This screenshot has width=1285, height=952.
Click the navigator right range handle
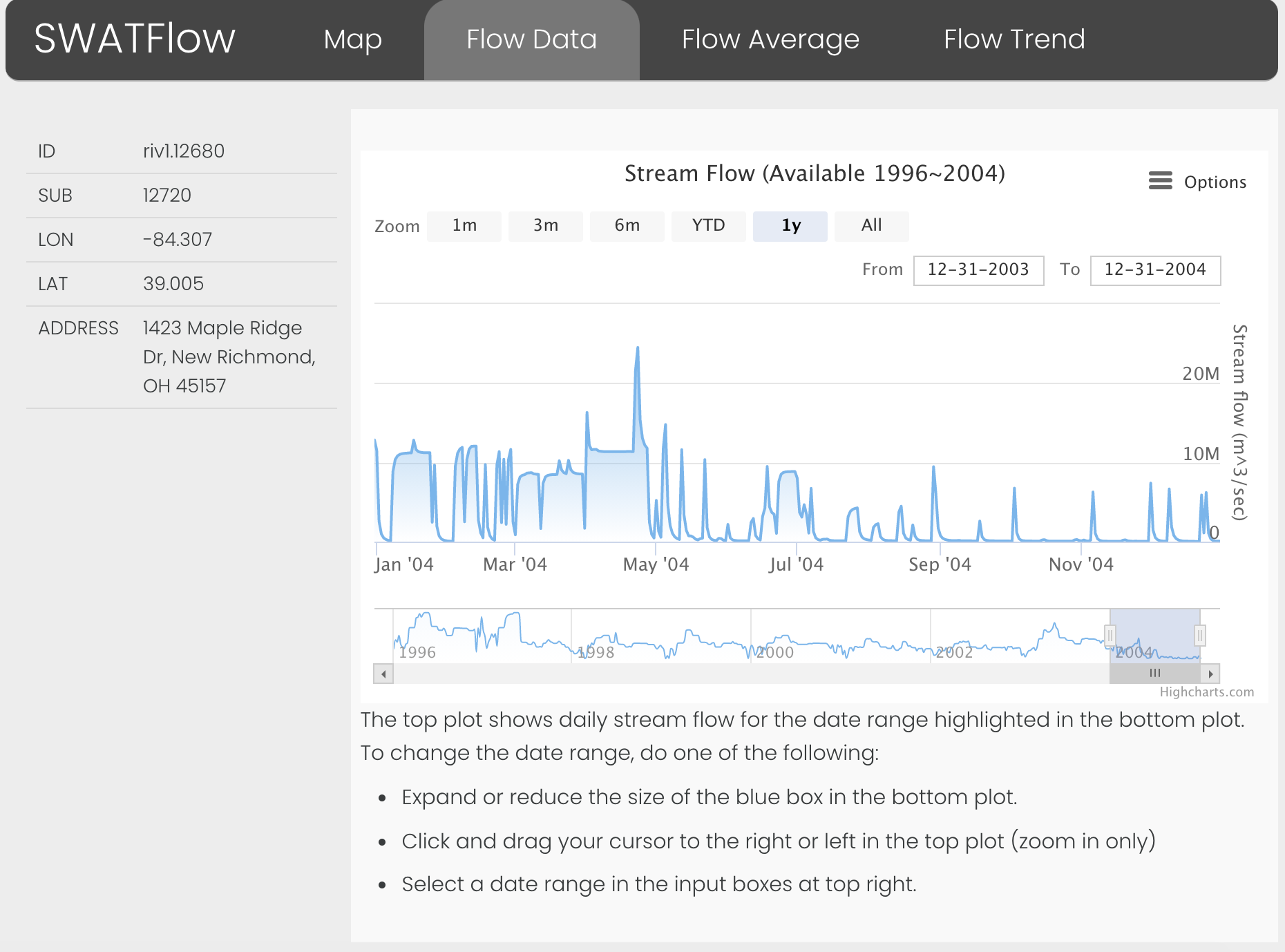click(x=1200, y=635)
